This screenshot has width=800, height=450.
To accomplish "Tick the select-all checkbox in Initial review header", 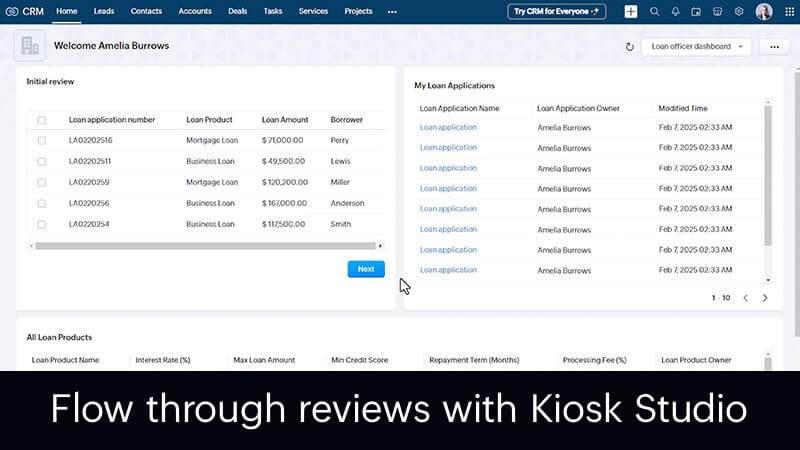I will coord(42,120).
